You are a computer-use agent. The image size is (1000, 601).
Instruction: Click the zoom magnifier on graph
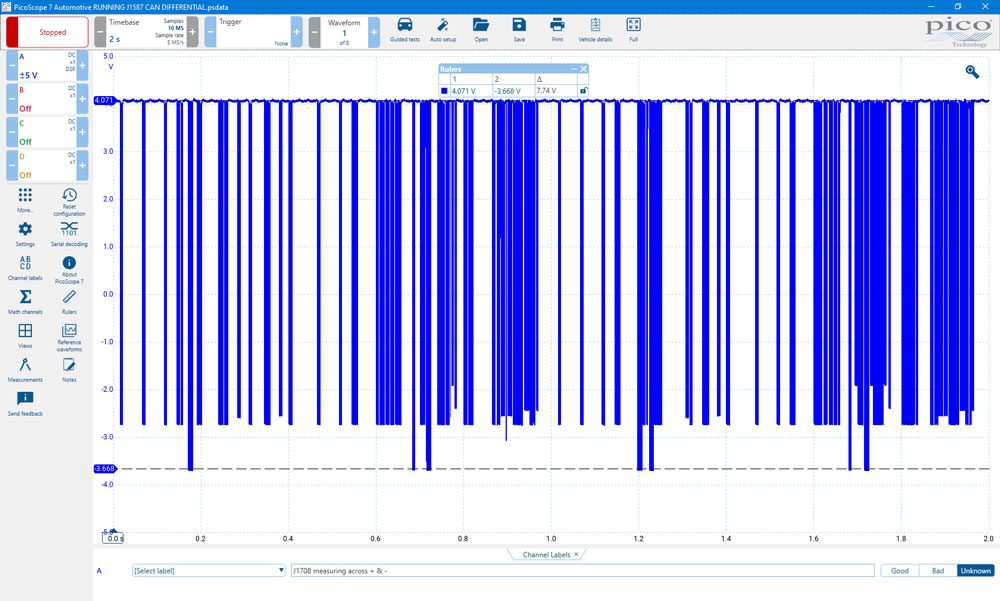(972, 71)
